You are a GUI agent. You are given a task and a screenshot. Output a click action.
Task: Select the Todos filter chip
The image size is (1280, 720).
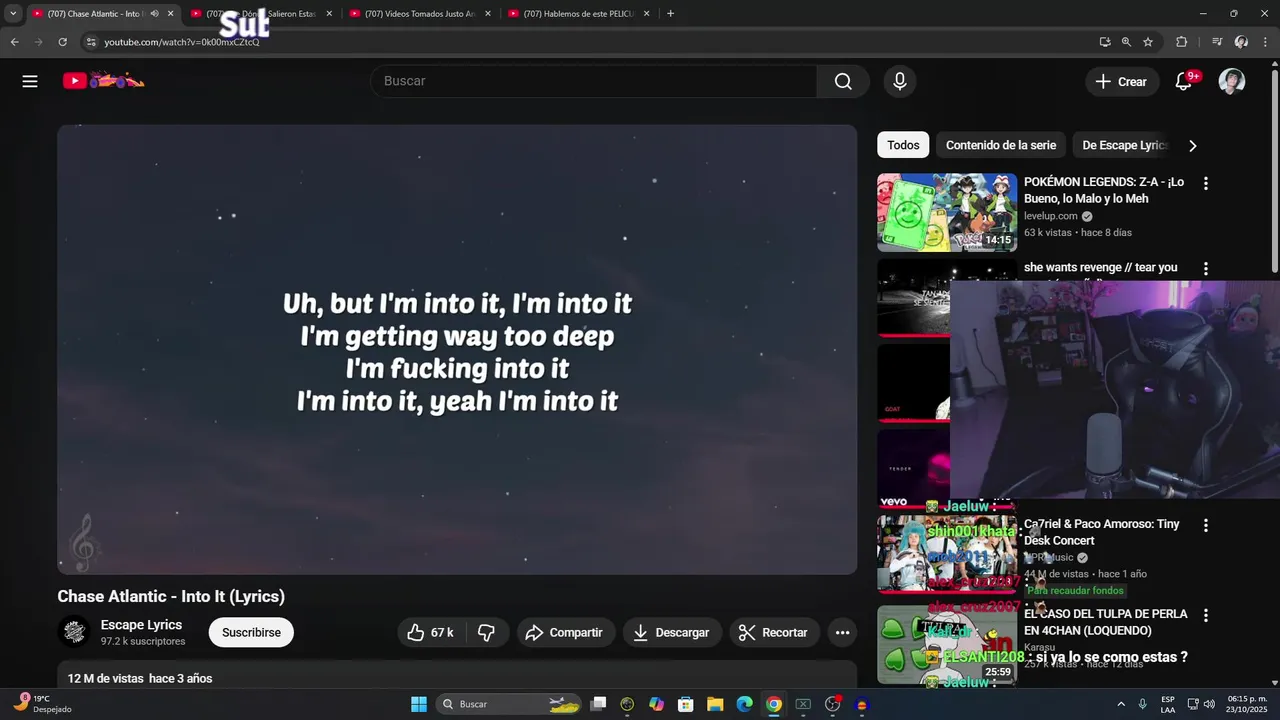click(x=903, y=145)
